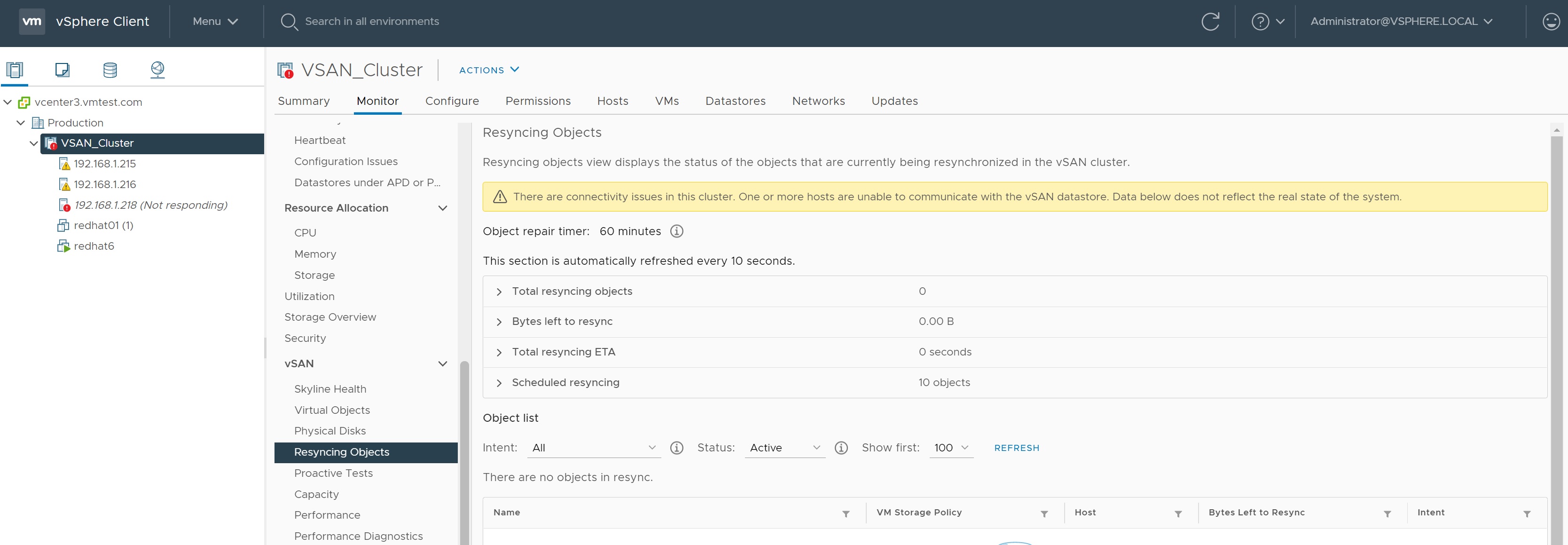The image size is (1568, 545).
Task: Show info for Object repair timer
Action: pyautogui.click(x=676, y=231)
